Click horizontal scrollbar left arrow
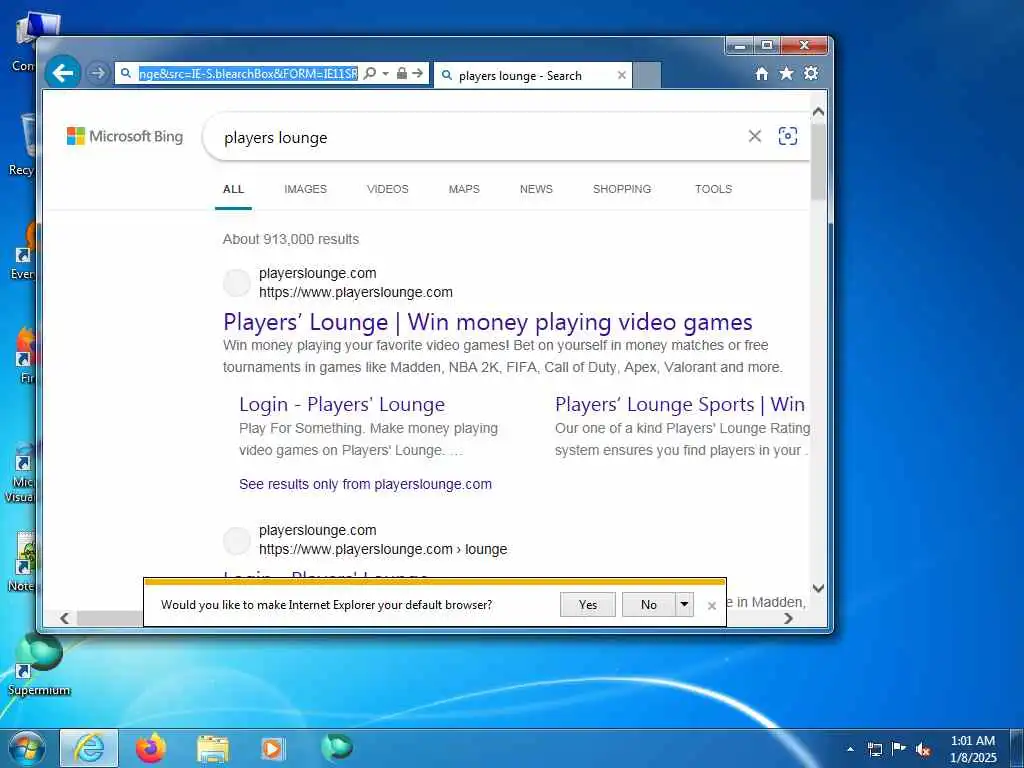 tap(64, 618)
